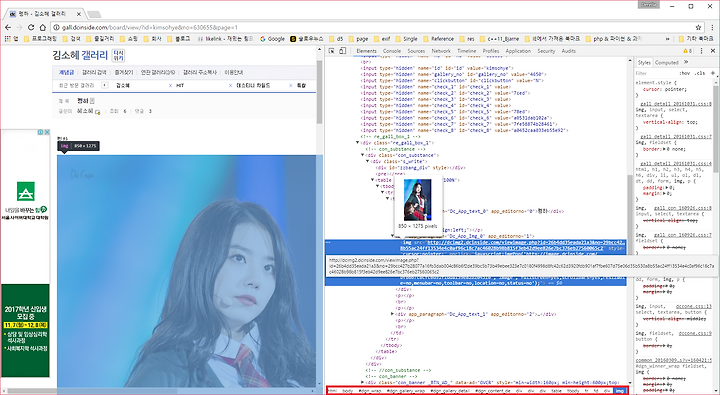
Task: Show more sidebar tabs chevron
Action: [x=686, y=62]
